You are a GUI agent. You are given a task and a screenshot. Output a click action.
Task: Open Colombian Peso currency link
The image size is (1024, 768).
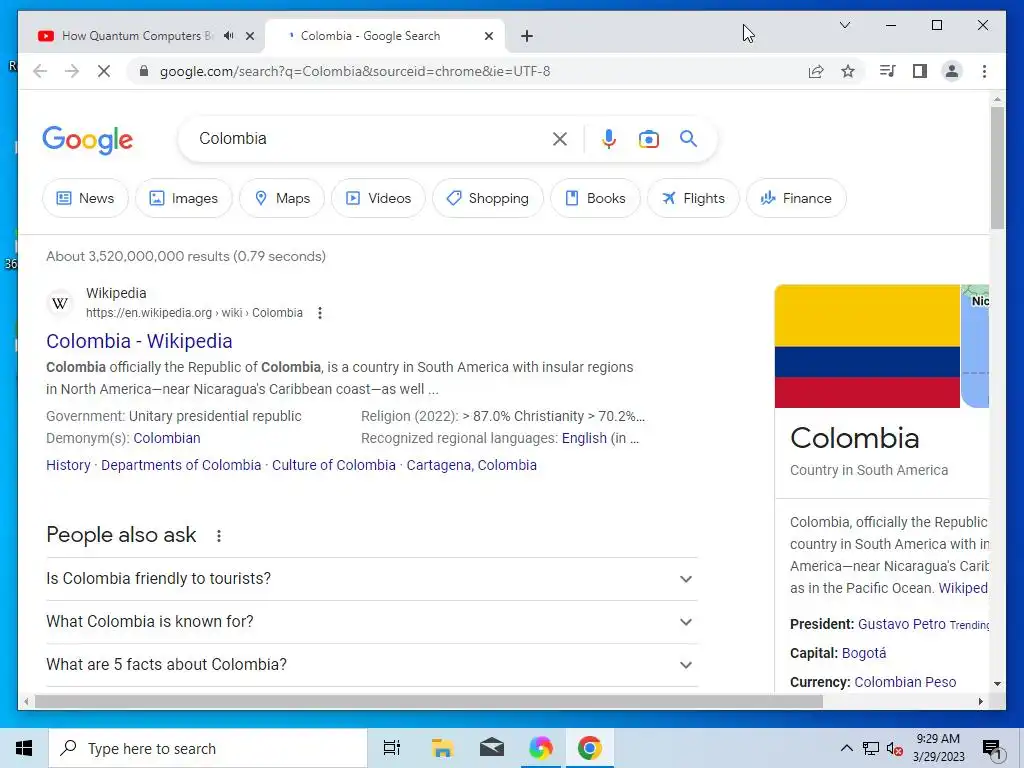(905, 682)
